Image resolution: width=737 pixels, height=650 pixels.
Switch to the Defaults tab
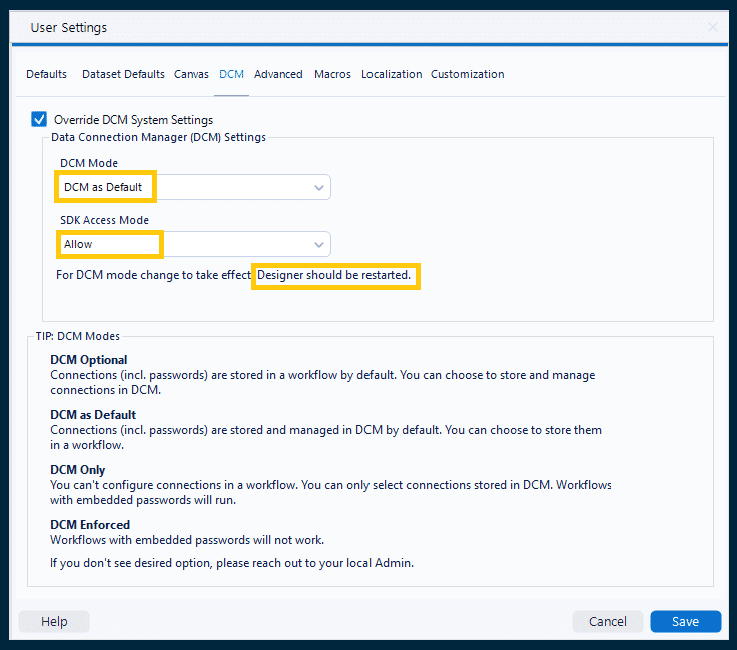click(x=47, y=74)
